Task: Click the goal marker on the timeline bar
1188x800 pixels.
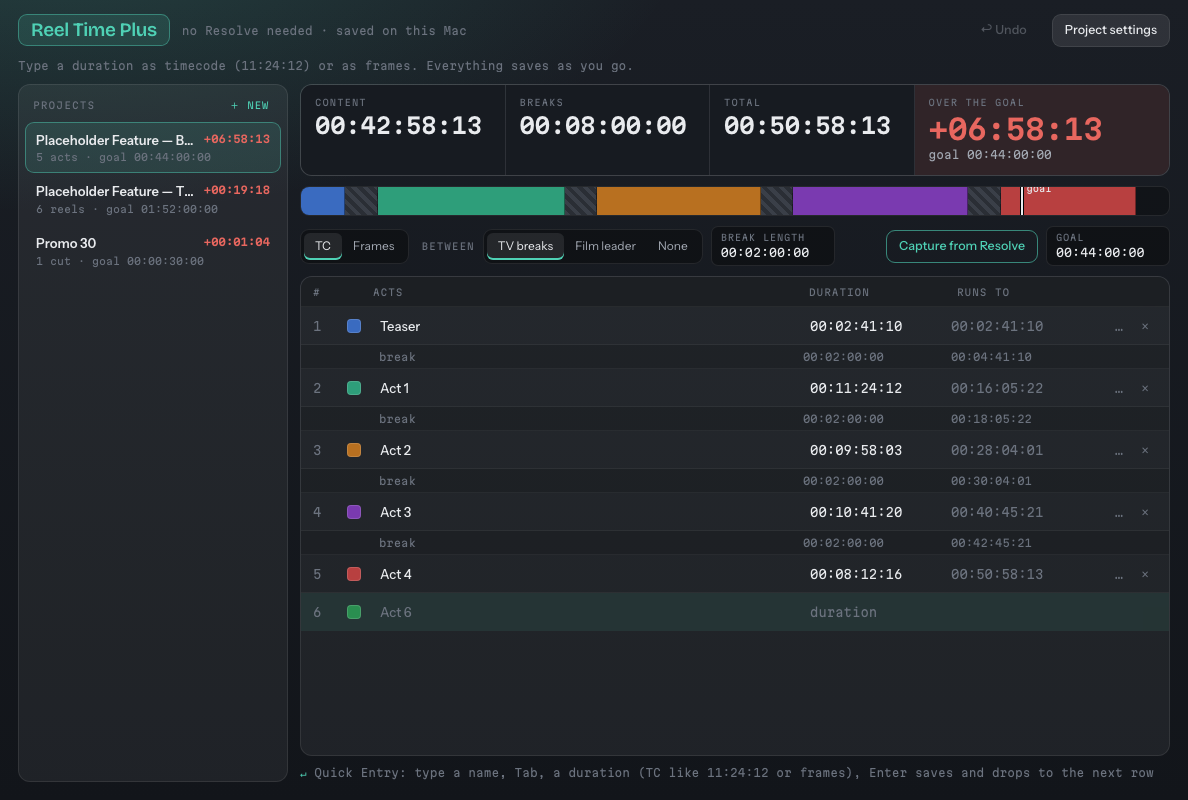Action: coord(1022,202)
